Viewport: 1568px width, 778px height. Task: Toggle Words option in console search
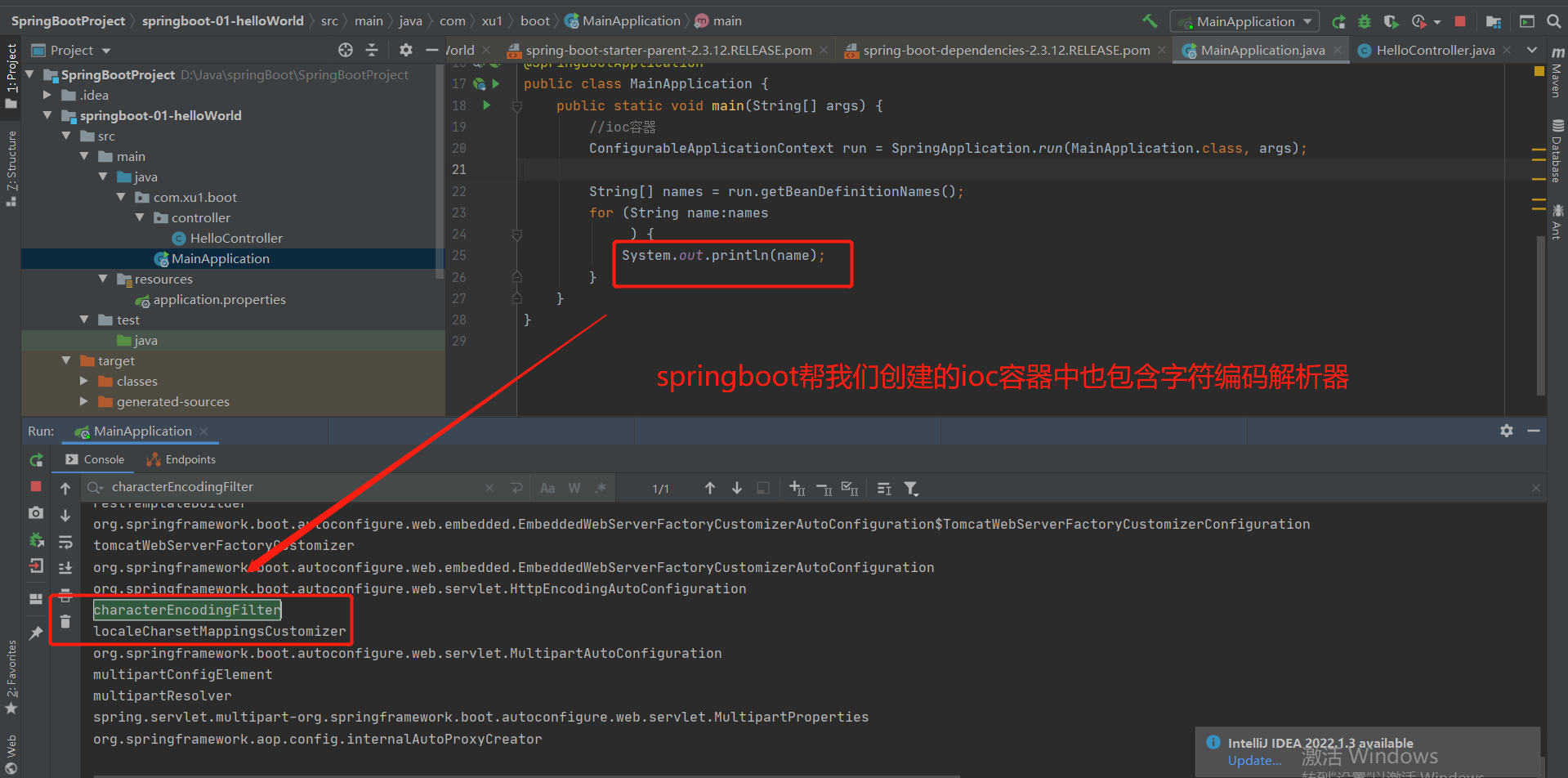pyautogui.click(x=574, y=488)
